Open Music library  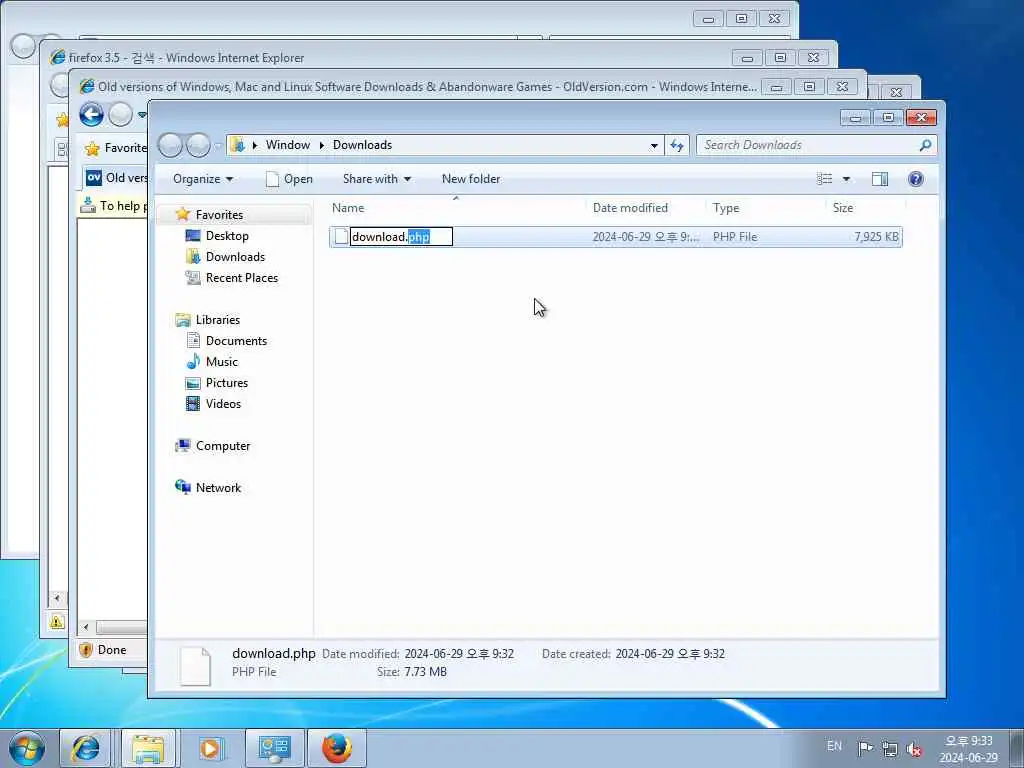(221, 361)
